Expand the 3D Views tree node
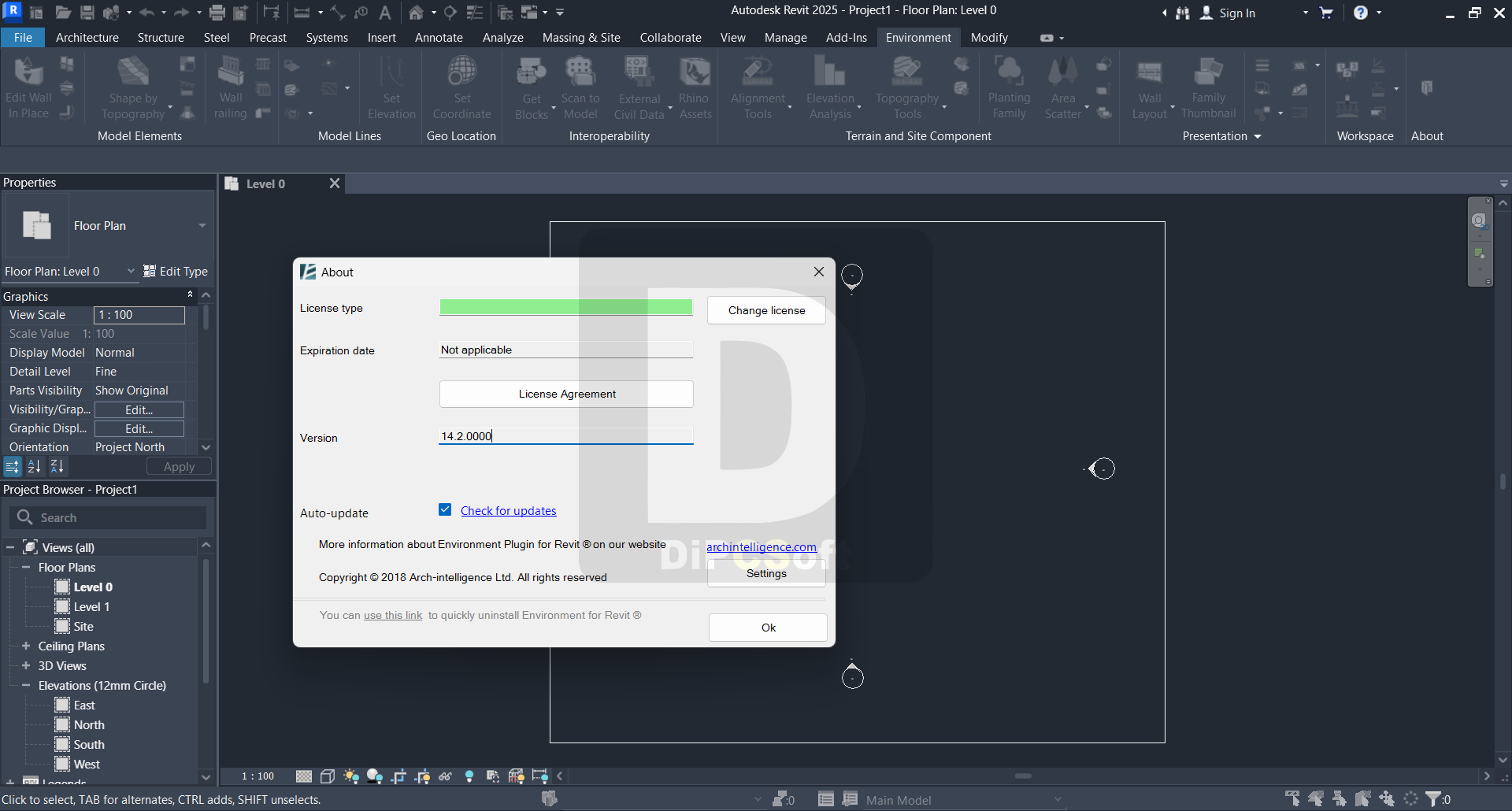This screenshot has width=1512, height=811. (26, 666)
